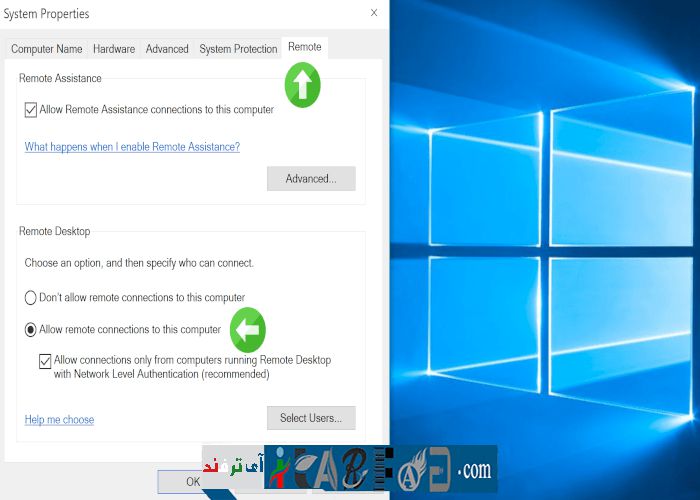Screen dimensions: 700x500
Task: Click the green up arrow icon
Action: coord(303,86)
